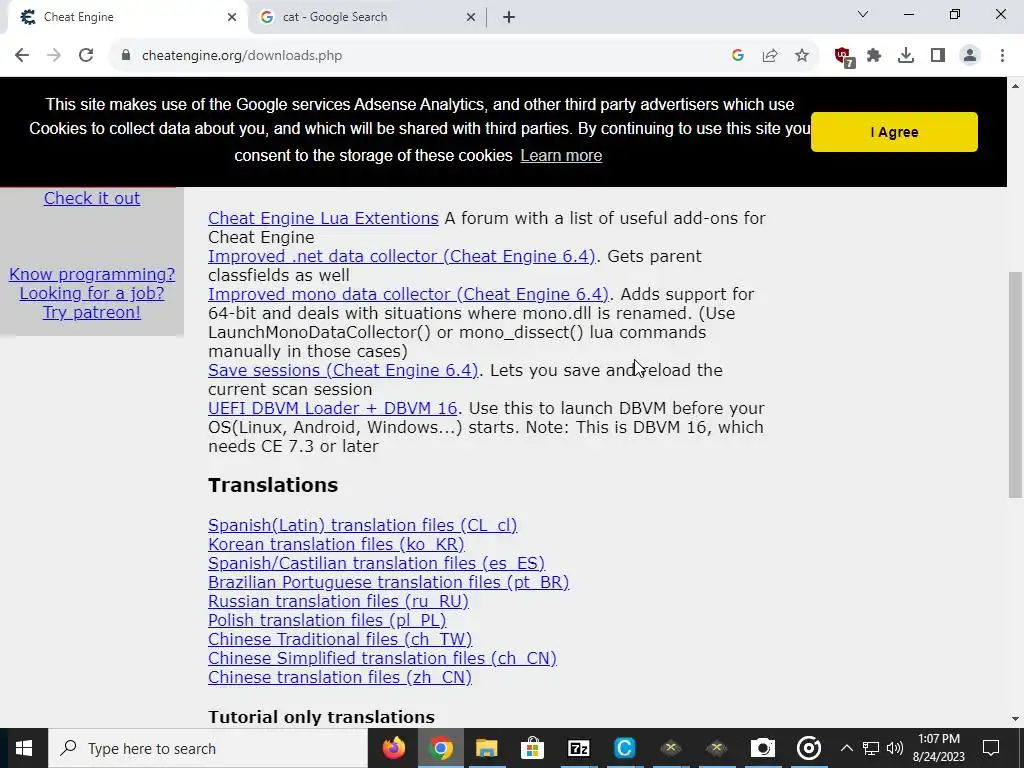Download Chinese Simplified translation files
The width and height of the screenshot is (1024, 768).
[x=382, y=658]
